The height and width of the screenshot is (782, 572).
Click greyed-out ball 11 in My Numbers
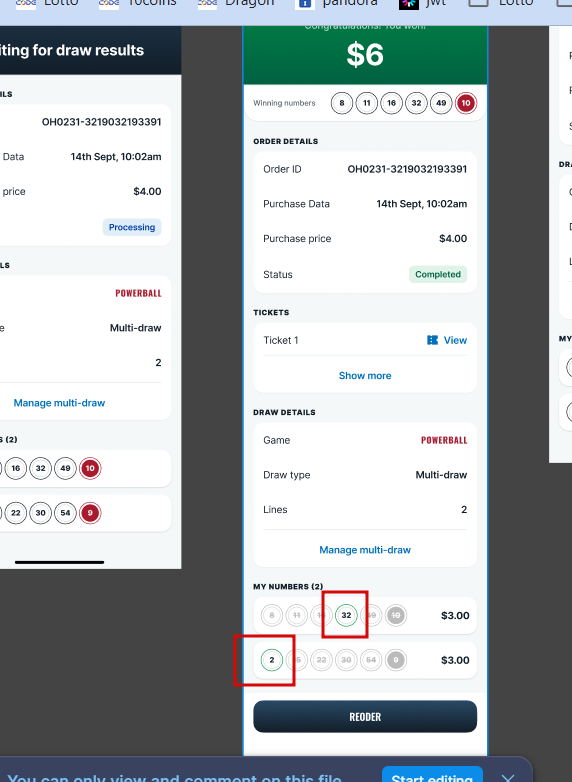coord(297,615)
